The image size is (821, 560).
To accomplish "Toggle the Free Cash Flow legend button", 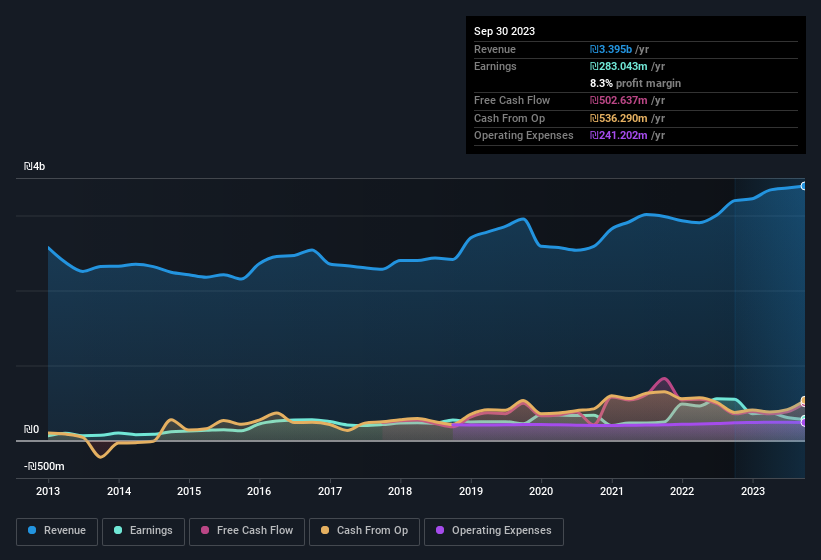I will [x=247, y=531].
